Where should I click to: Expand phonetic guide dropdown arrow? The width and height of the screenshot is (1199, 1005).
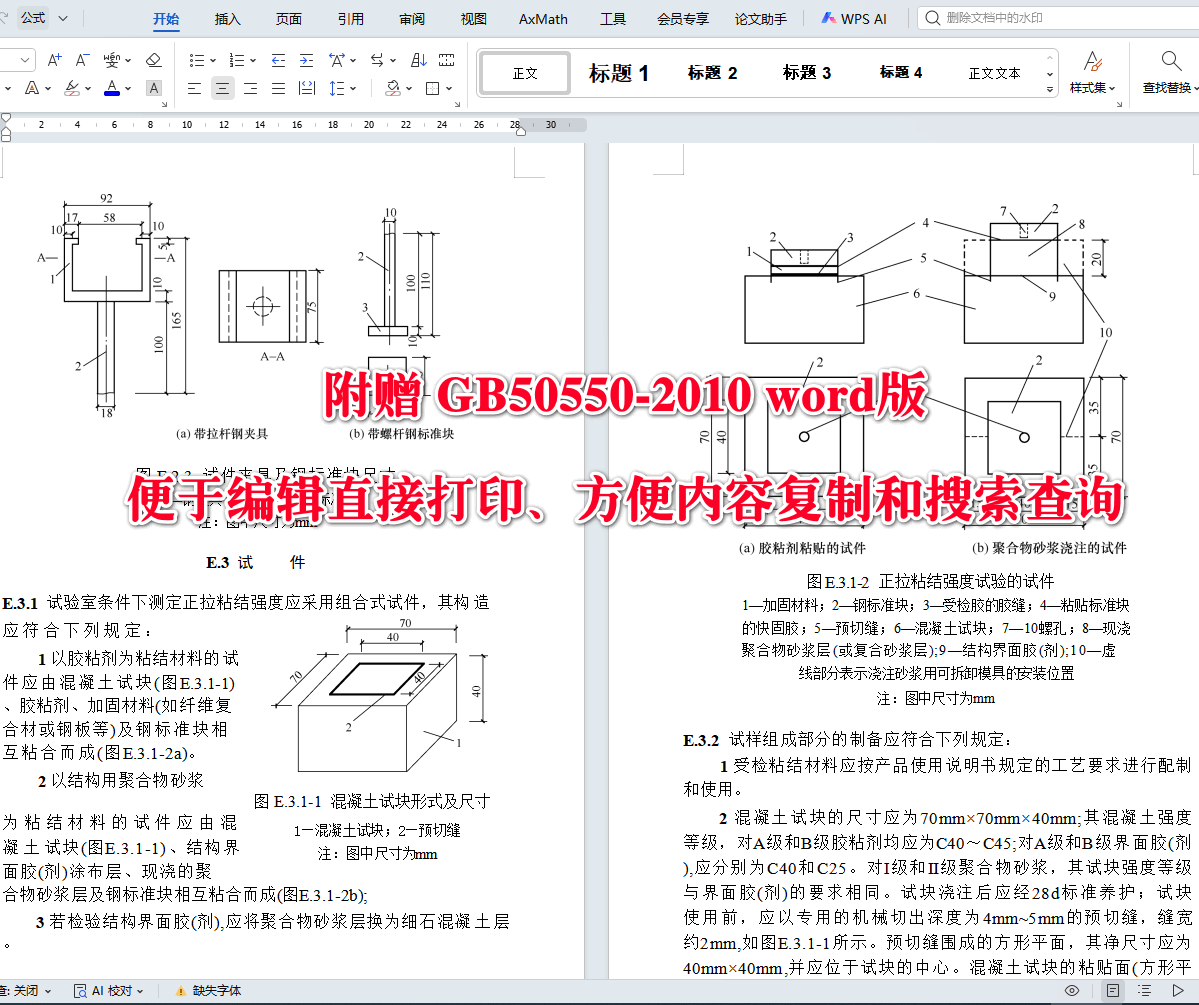click(x=128, y=60)
